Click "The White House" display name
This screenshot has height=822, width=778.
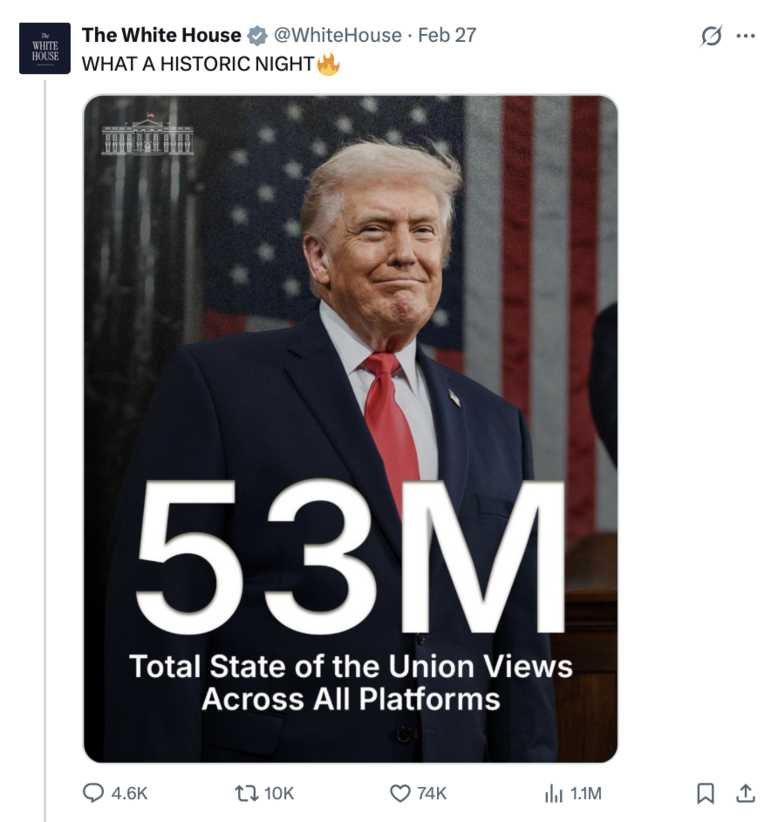tap(161, 35)
